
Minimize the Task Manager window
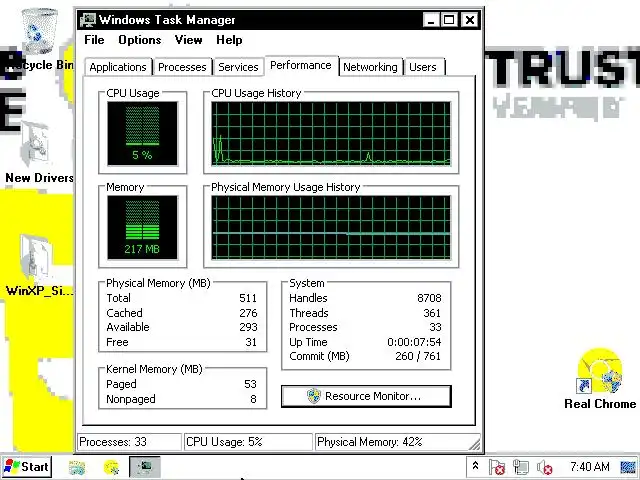point(431,20)
